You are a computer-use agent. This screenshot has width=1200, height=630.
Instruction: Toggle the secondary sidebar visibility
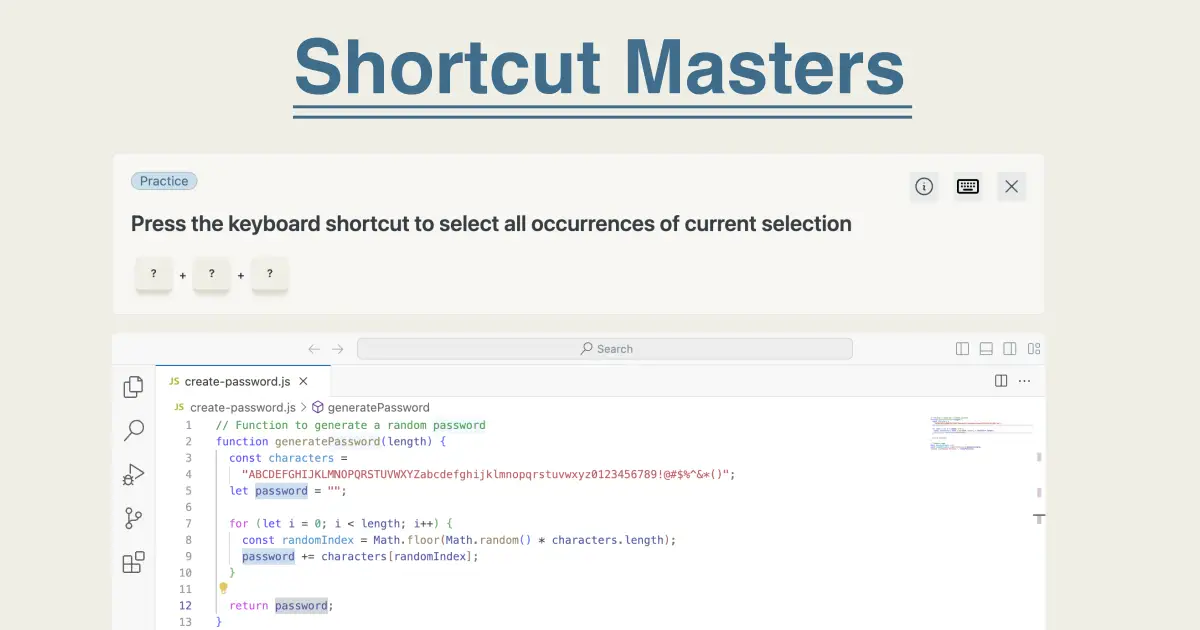[x=1011, y=348]
